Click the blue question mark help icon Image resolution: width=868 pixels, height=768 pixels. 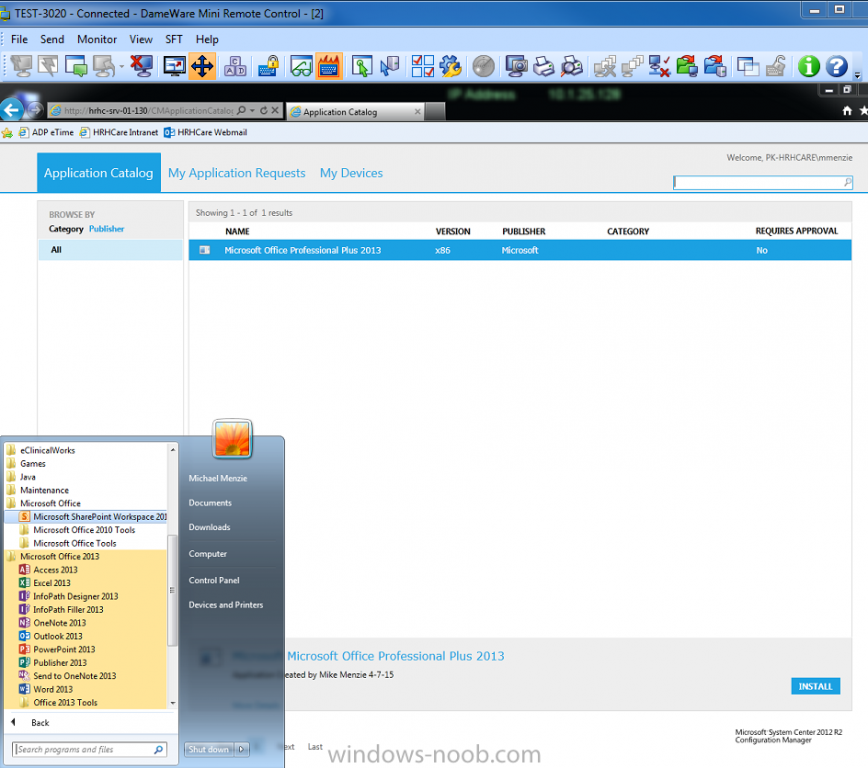pos(836,66)
